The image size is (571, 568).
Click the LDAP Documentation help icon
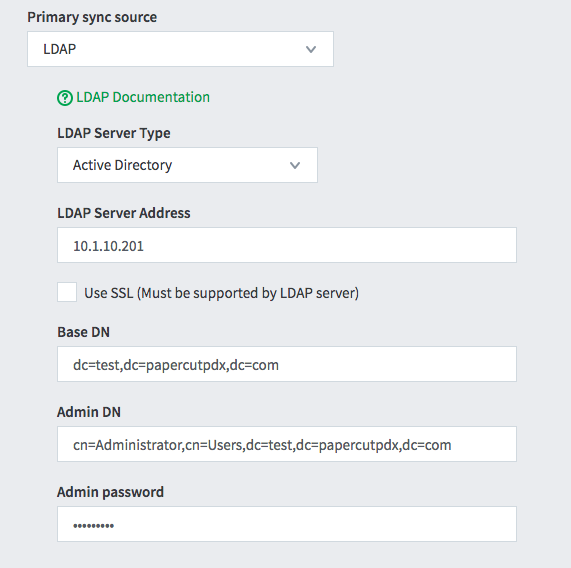(x=65, y=98)
